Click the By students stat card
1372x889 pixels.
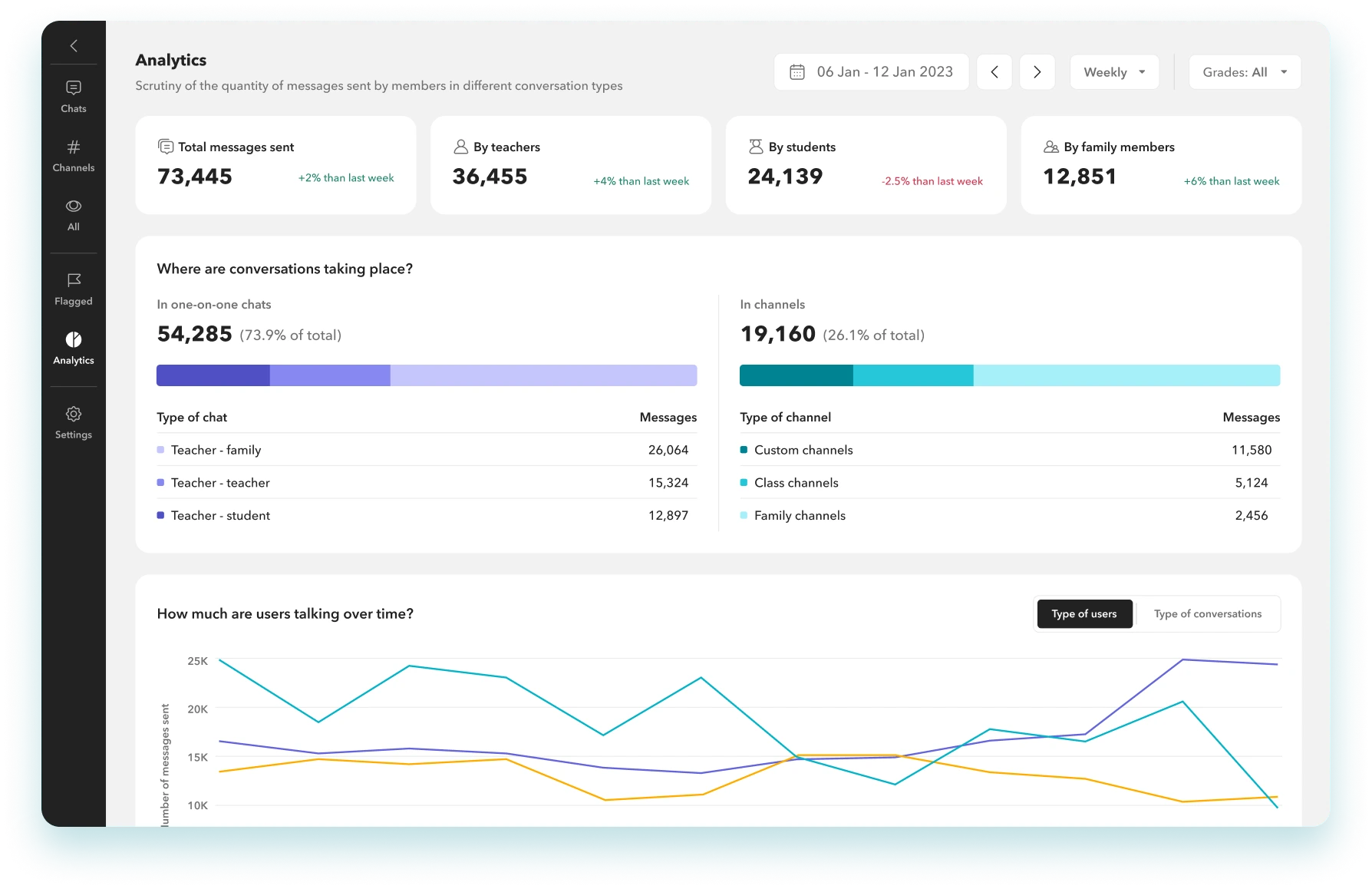coord(866,165)
